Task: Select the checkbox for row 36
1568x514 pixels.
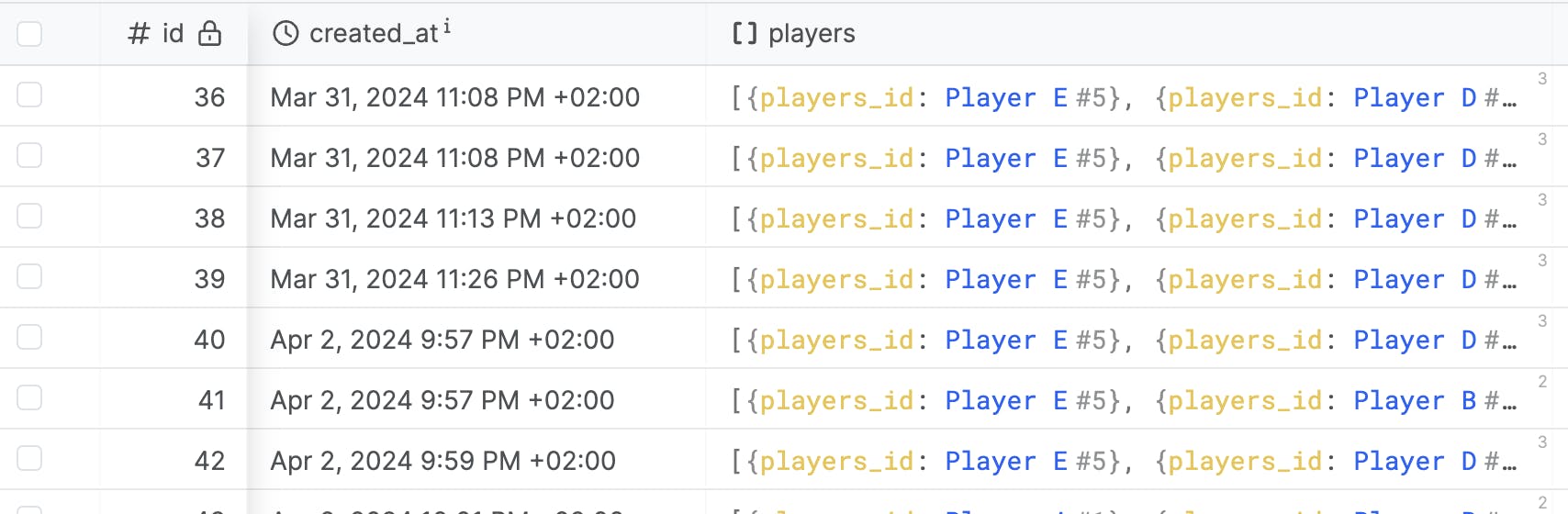Action: [x=29, y=95]
